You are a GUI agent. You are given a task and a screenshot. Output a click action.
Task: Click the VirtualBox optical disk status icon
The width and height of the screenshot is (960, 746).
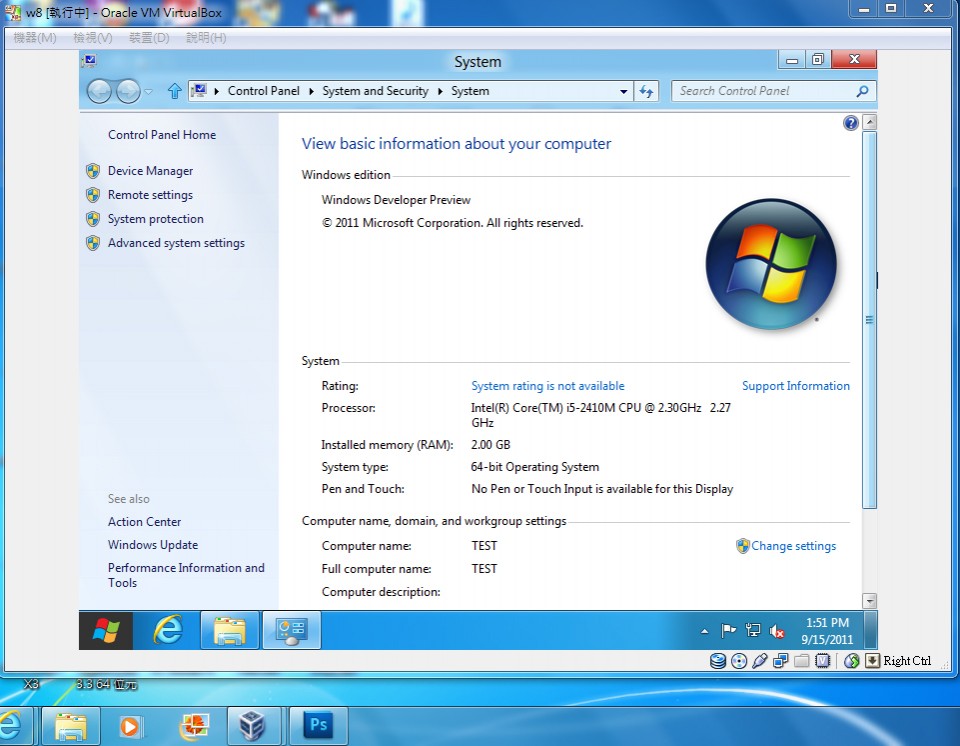739,660
